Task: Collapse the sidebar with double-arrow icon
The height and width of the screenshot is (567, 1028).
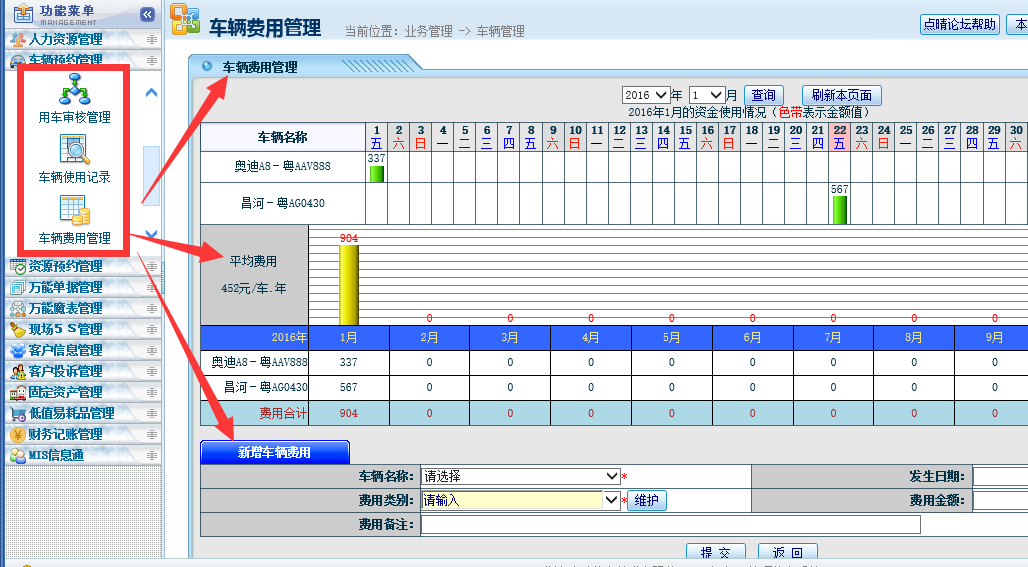Action: point(147,14)
